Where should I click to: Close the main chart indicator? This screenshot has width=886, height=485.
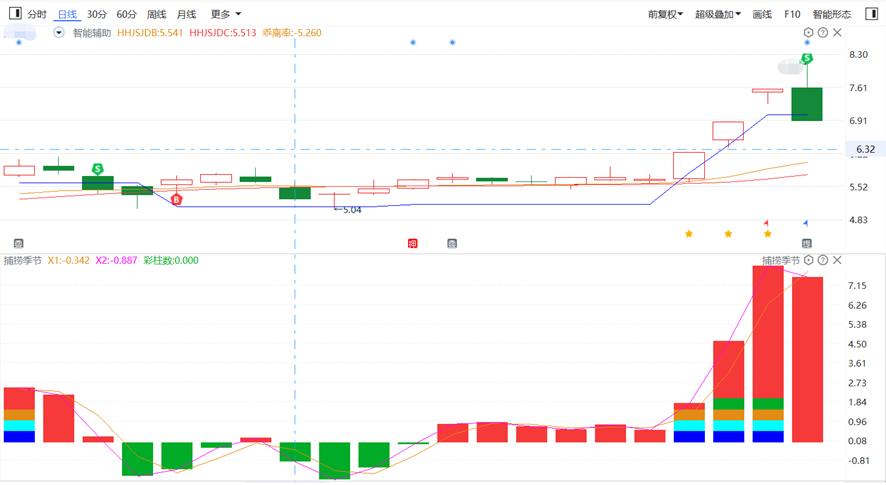click(x=837, y=33)
